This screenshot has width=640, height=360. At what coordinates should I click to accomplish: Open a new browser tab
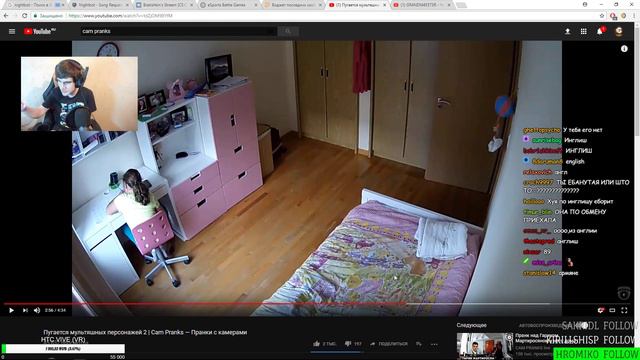[x=461, y=5]
